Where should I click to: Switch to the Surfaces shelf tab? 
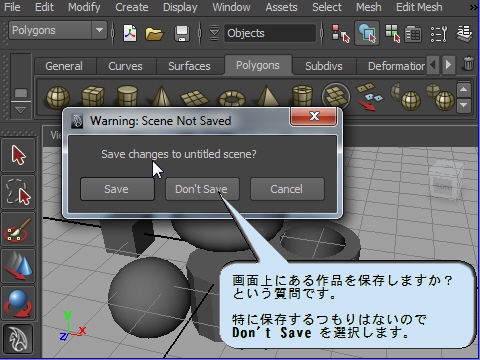[189, 66]
